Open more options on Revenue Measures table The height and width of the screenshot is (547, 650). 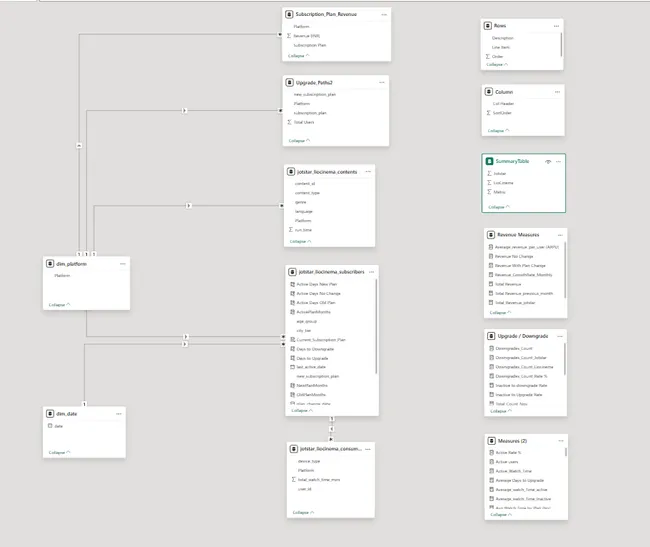coord(560,235)
